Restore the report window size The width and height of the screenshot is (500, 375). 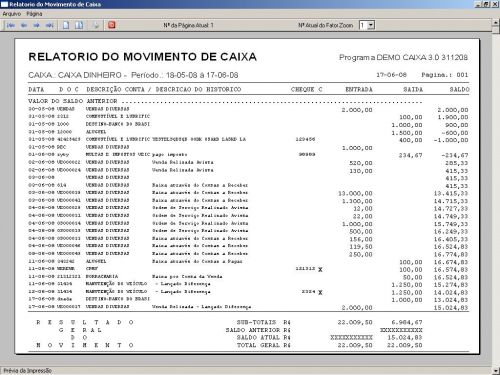point(487,4)
